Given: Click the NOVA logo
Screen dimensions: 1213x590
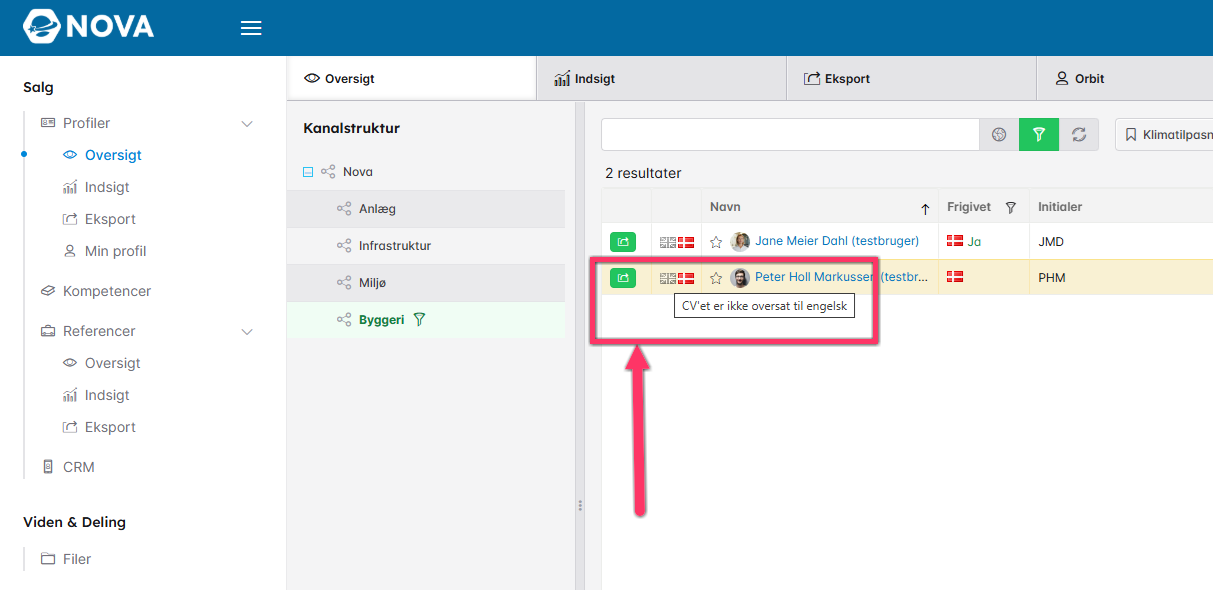Looking at the screenshot, I should tap(89, 27).
